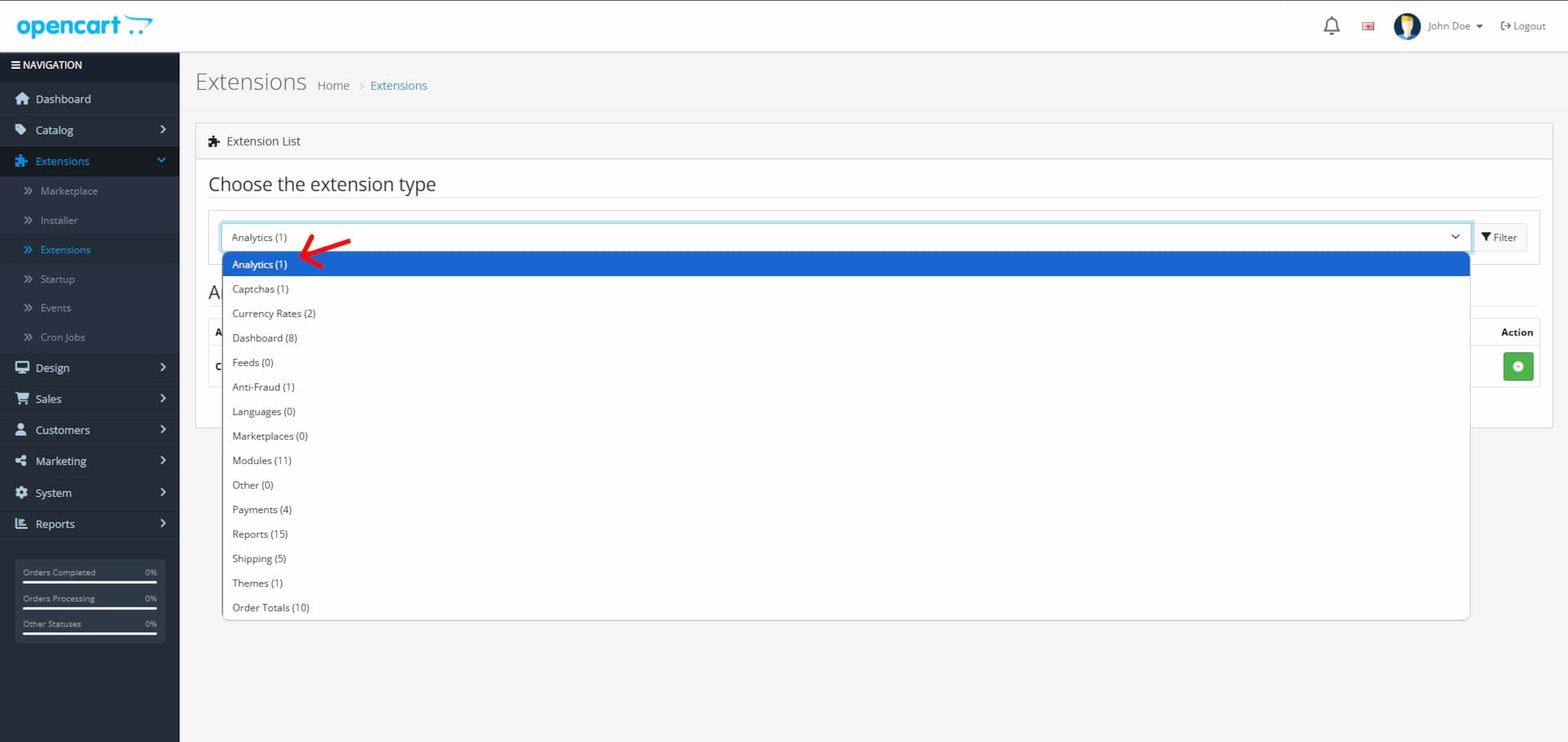Click the Dashboard home icon
Viewport: 1568px width, 742px height.
pyautogui.click(x=22, y=99)
